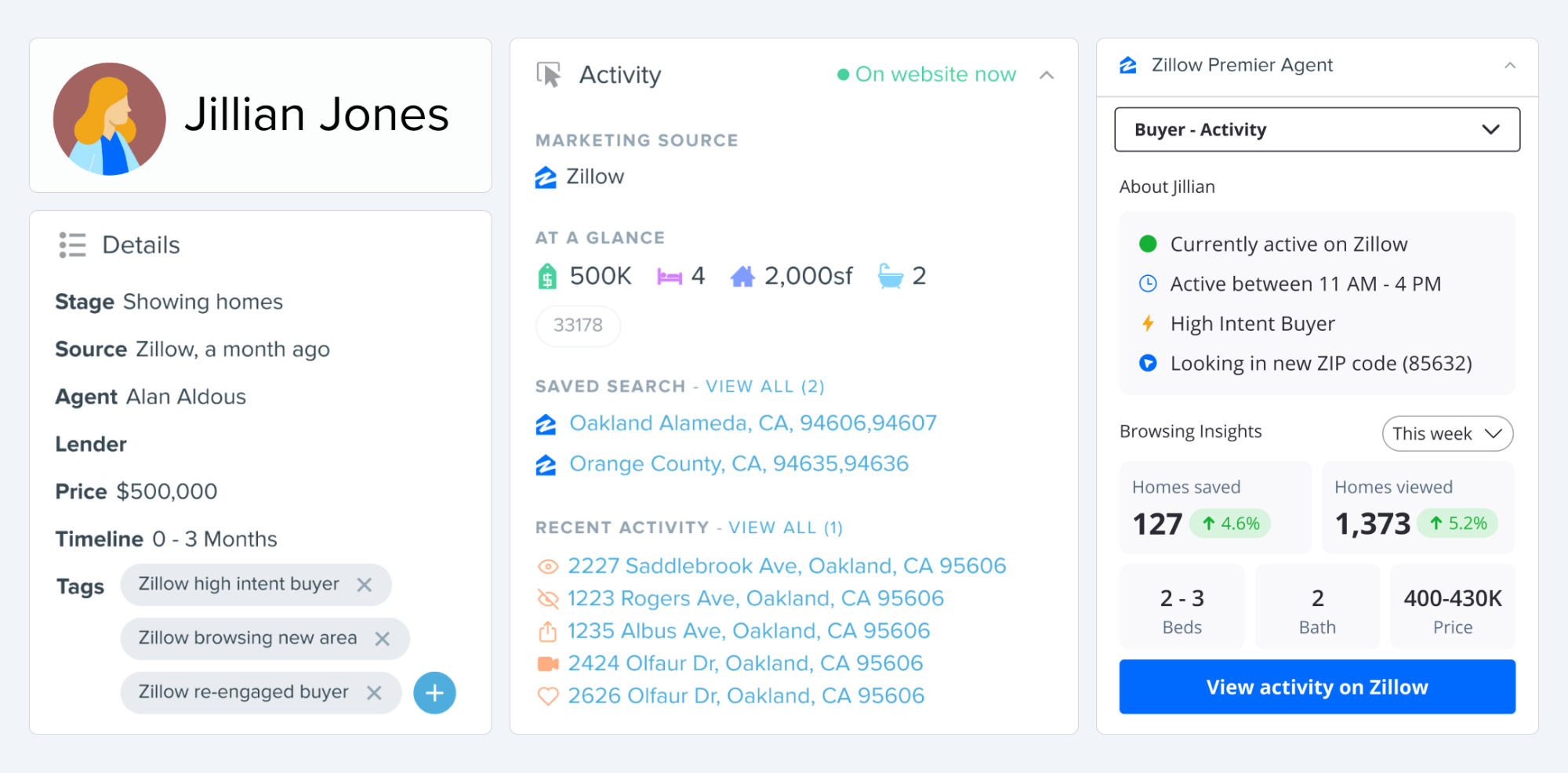Click new ZIP code location icon
The height and width of the screenshot is (773, 1568).
(x=1148, y=363)
